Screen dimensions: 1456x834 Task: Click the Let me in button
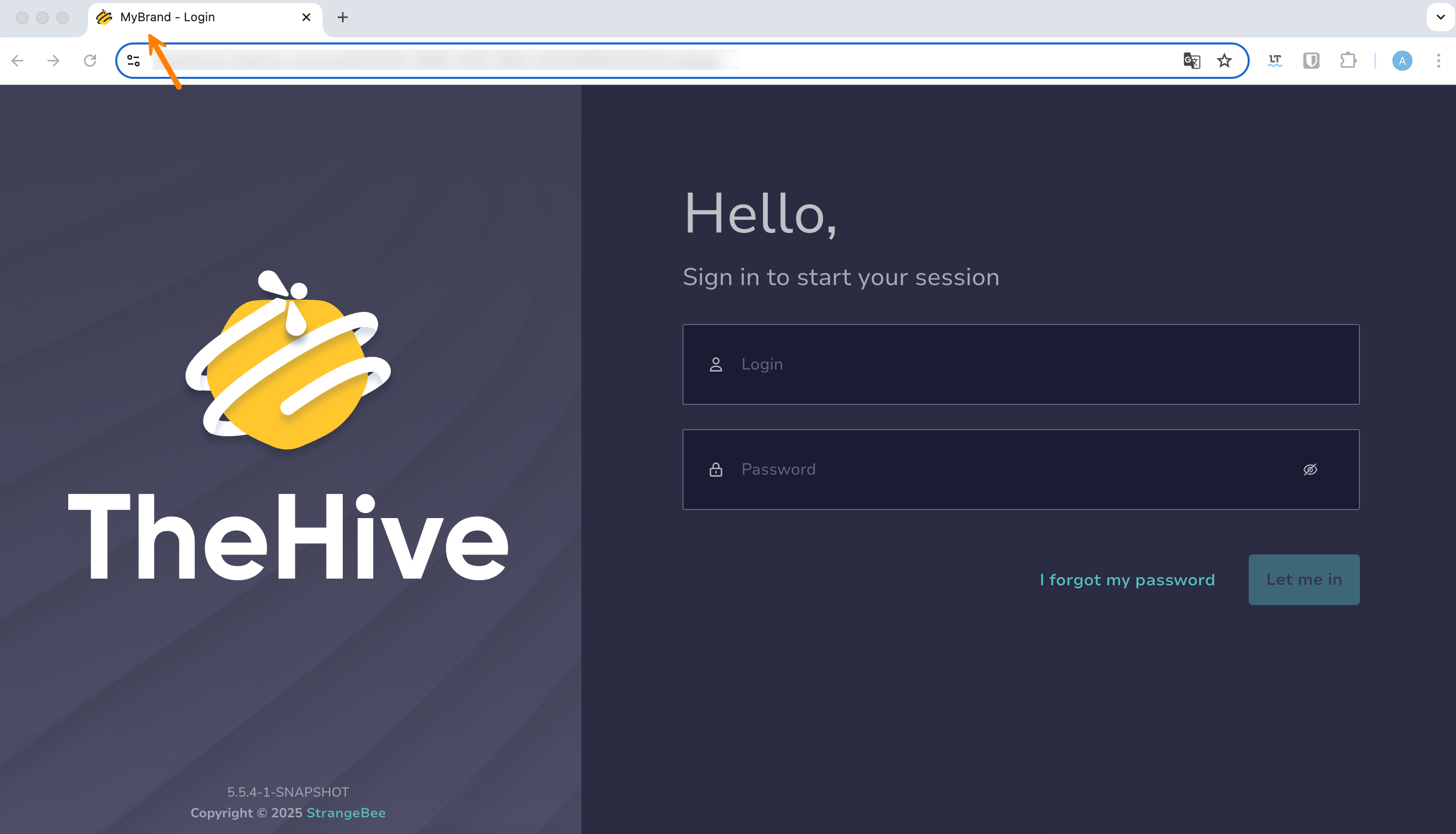[x=1304, y=580]
